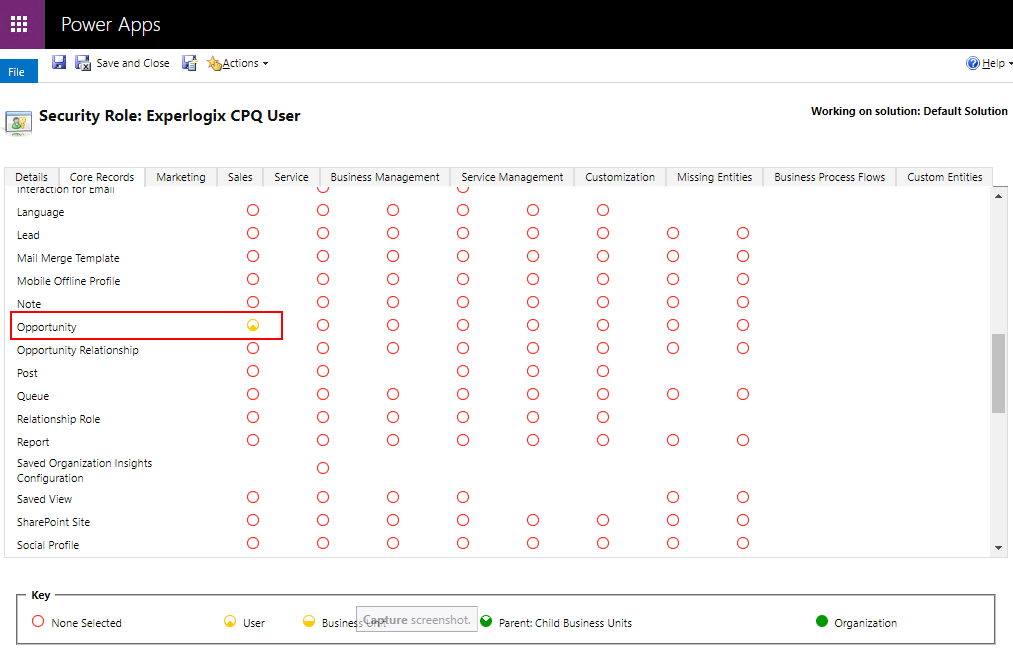Click the Save and Close button

[123, 63]
